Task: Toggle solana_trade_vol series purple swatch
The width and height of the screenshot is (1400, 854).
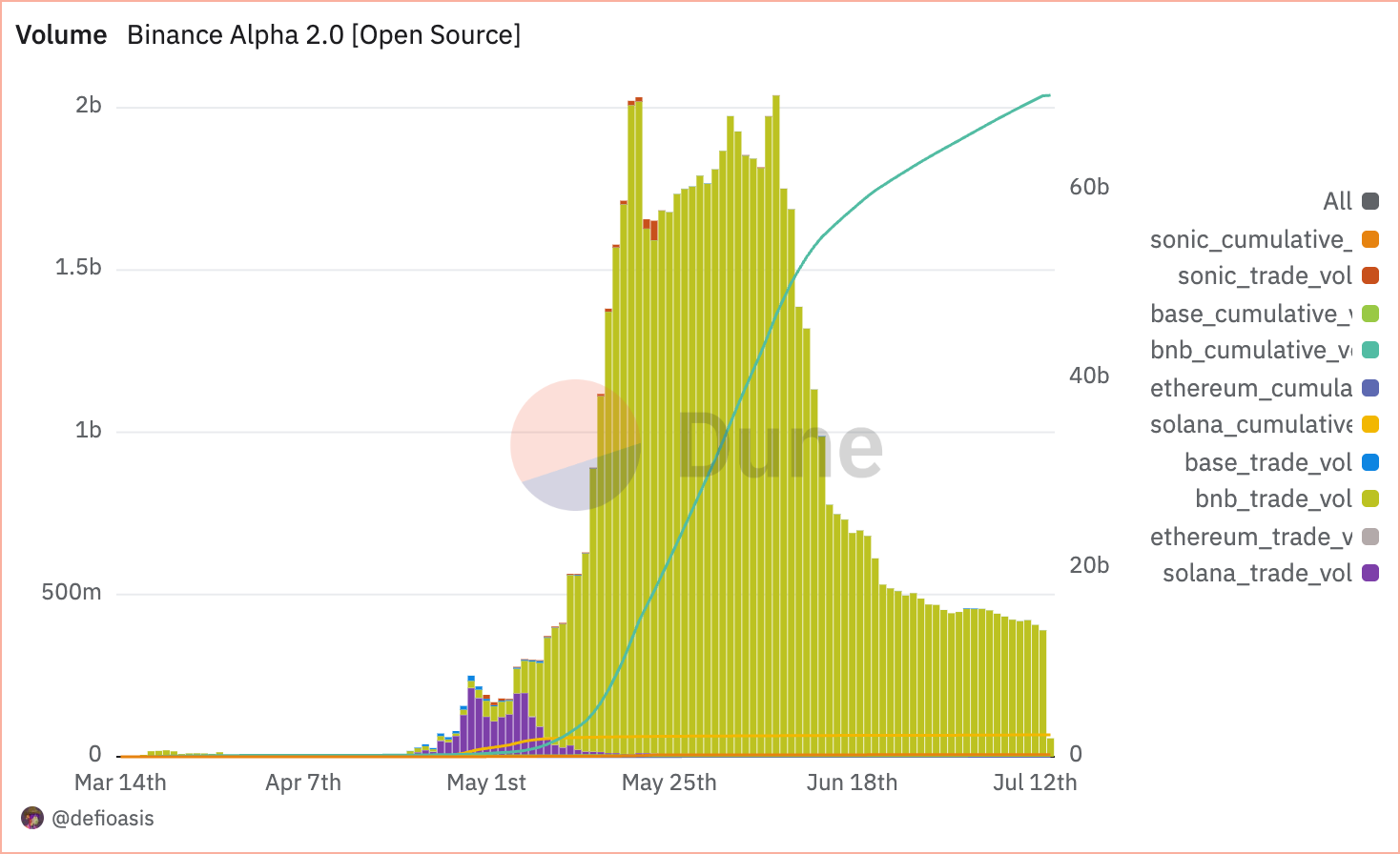Action: tap(1370, 573)
